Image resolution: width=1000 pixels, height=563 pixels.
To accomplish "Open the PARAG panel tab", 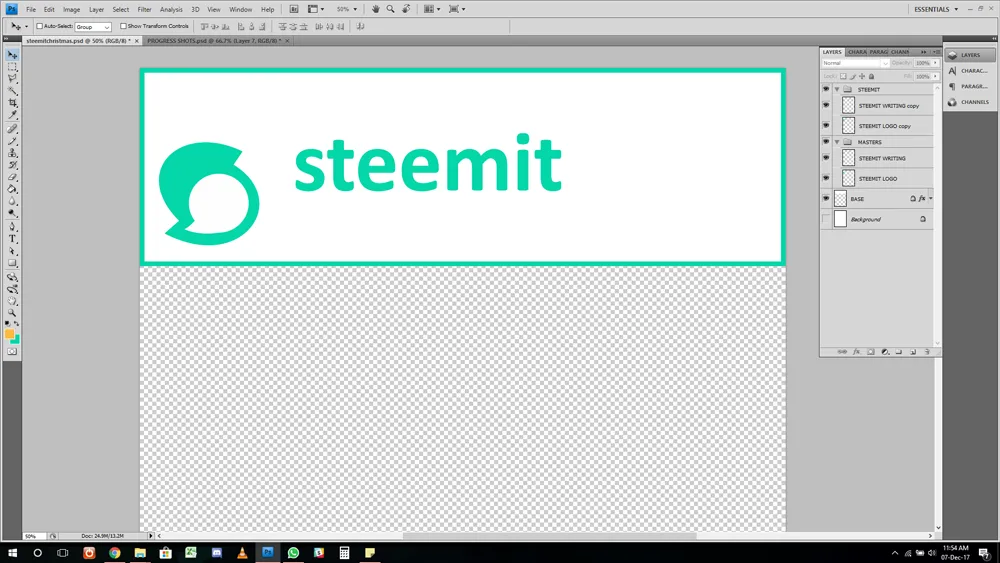I will (x=878, y=52).
